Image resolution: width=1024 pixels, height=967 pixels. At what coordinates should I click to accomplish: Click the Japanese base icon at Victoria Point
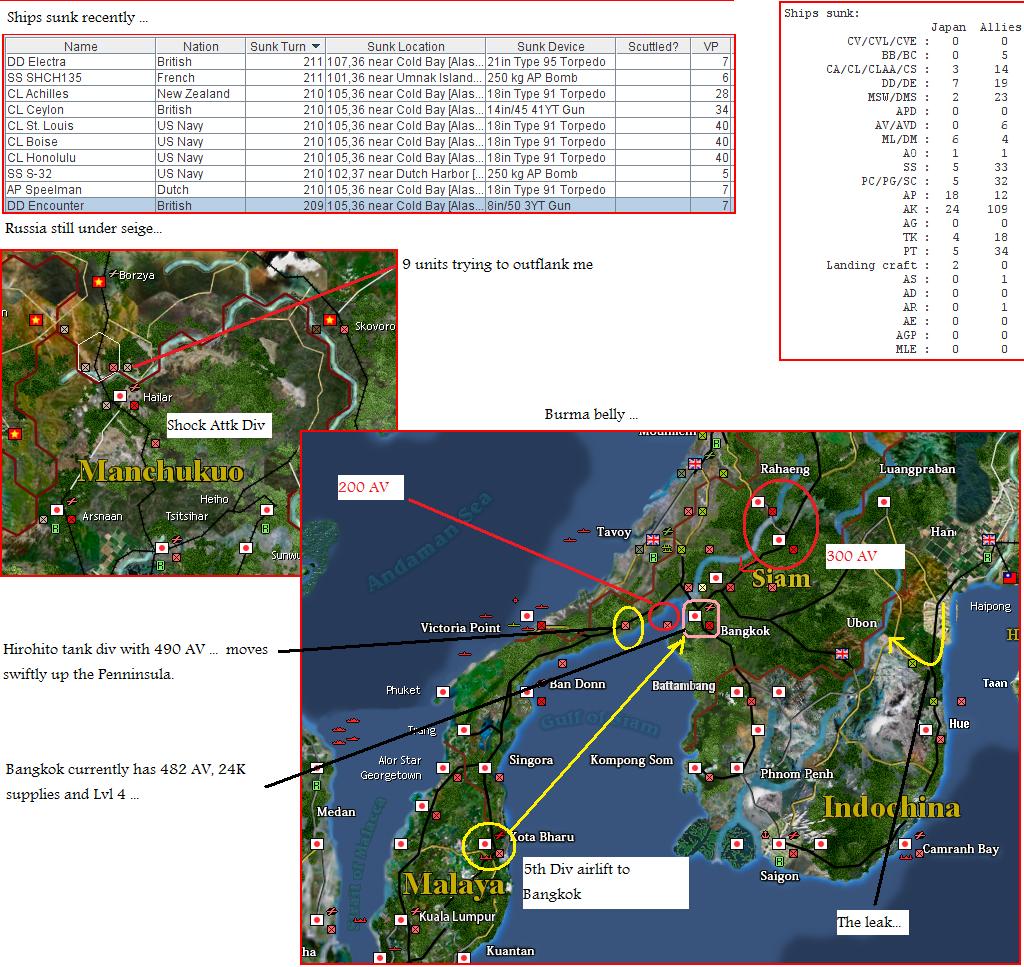tap(526, 616)
